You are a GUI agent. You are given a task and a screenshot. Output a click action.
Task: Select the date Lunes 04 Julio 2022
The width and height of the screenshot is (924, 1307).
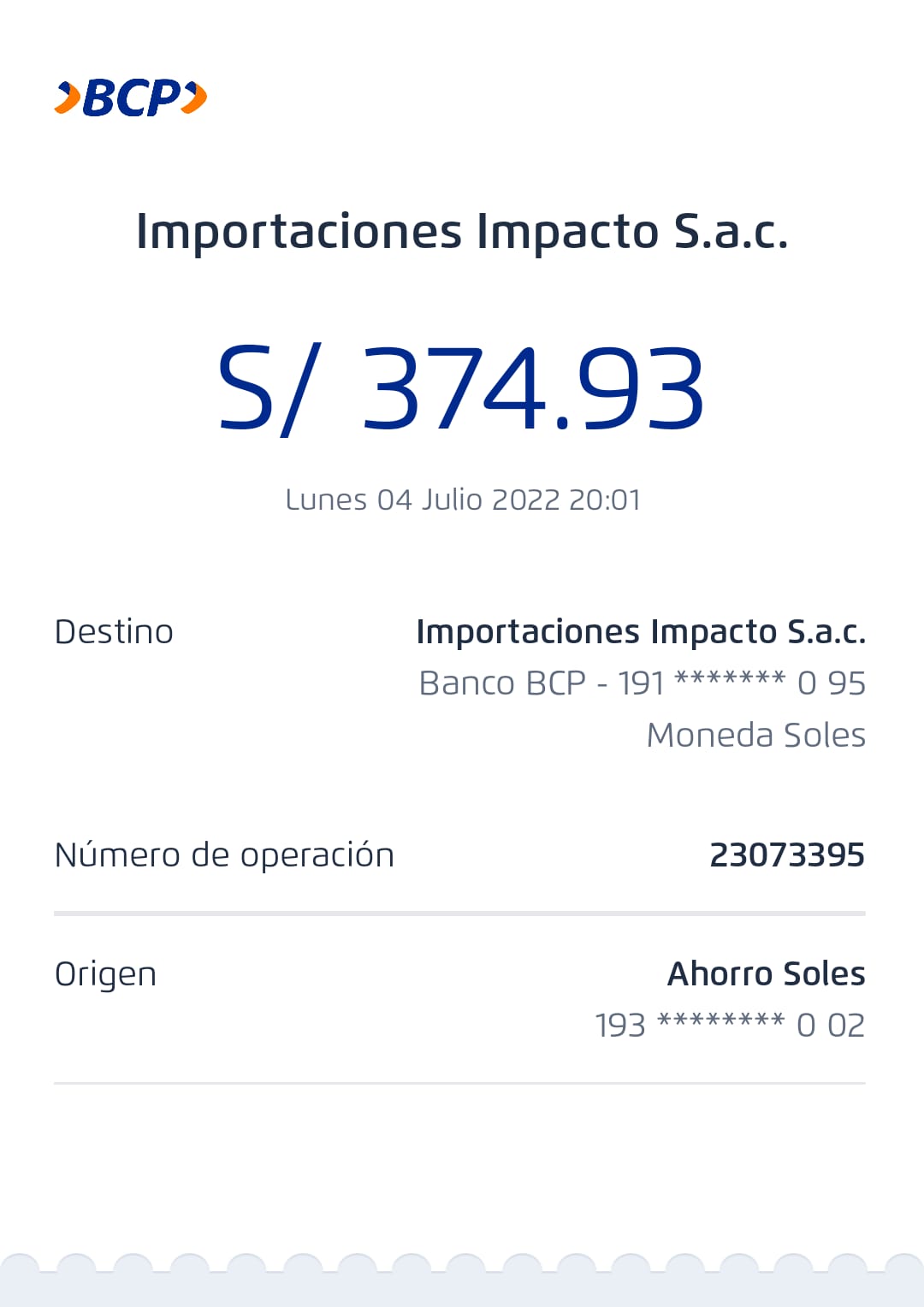422,500
